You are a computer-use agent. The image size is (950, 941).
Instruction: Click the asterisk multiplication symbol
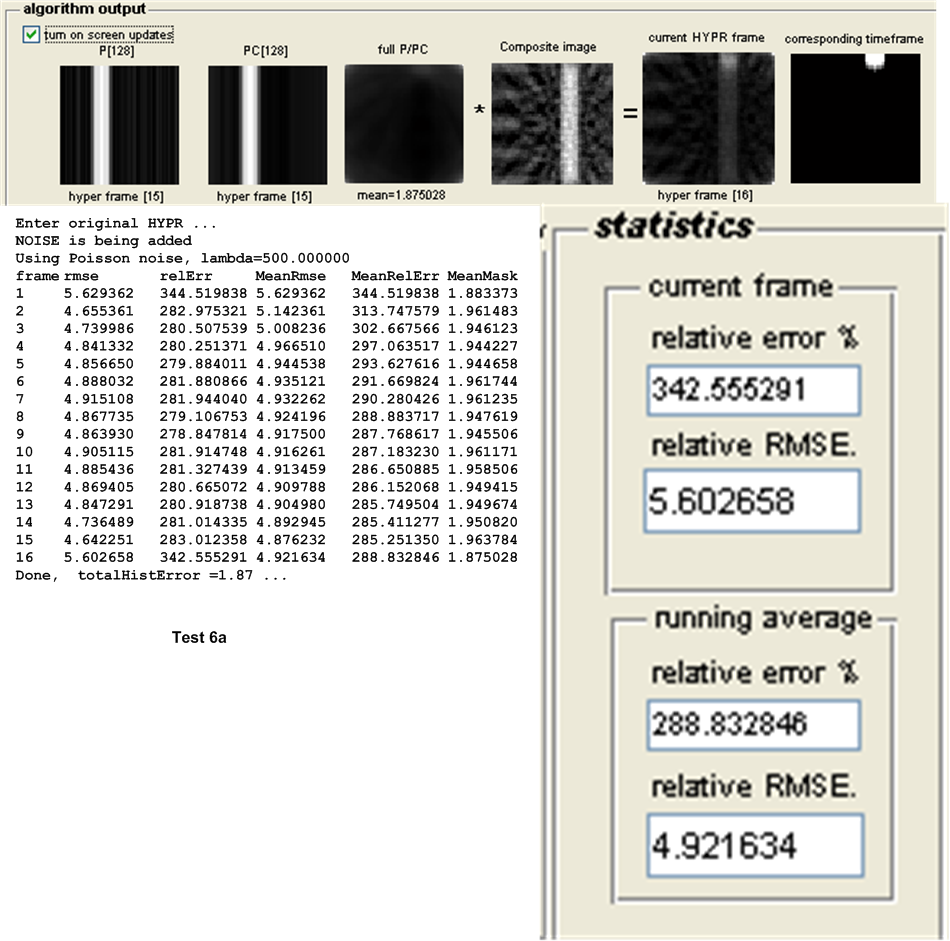coord(479,111)
